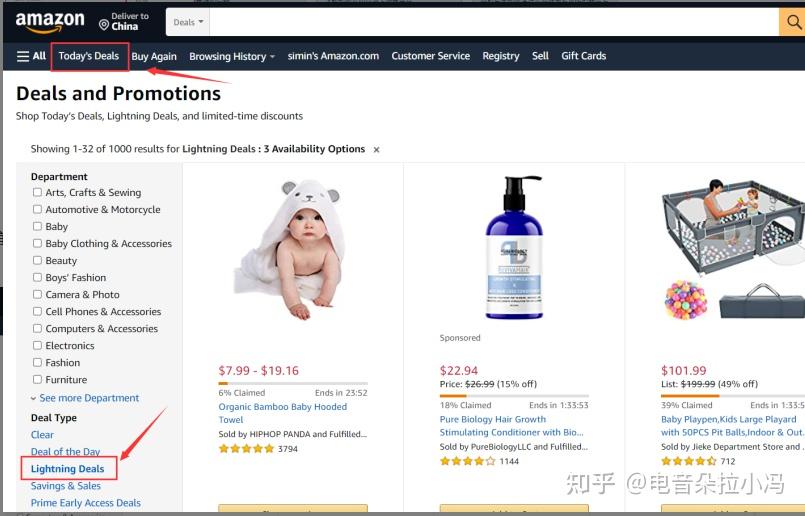Click the star rating of Baby Playpen
Viewport: 805px width, 516px height.
pyautogui.click(x=688, y=461)
